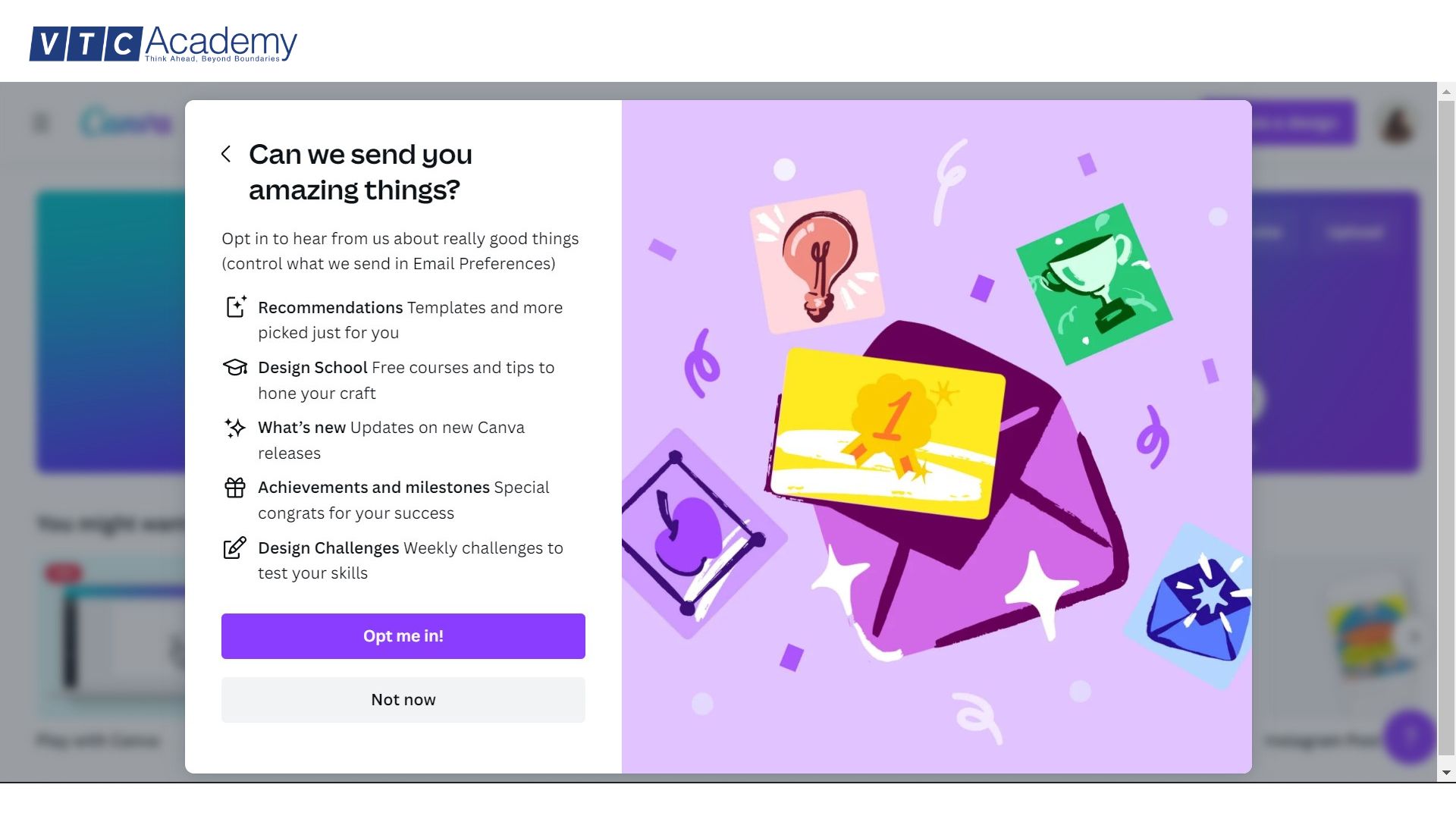Click the yellow first-place certificate card

point(887,434)
